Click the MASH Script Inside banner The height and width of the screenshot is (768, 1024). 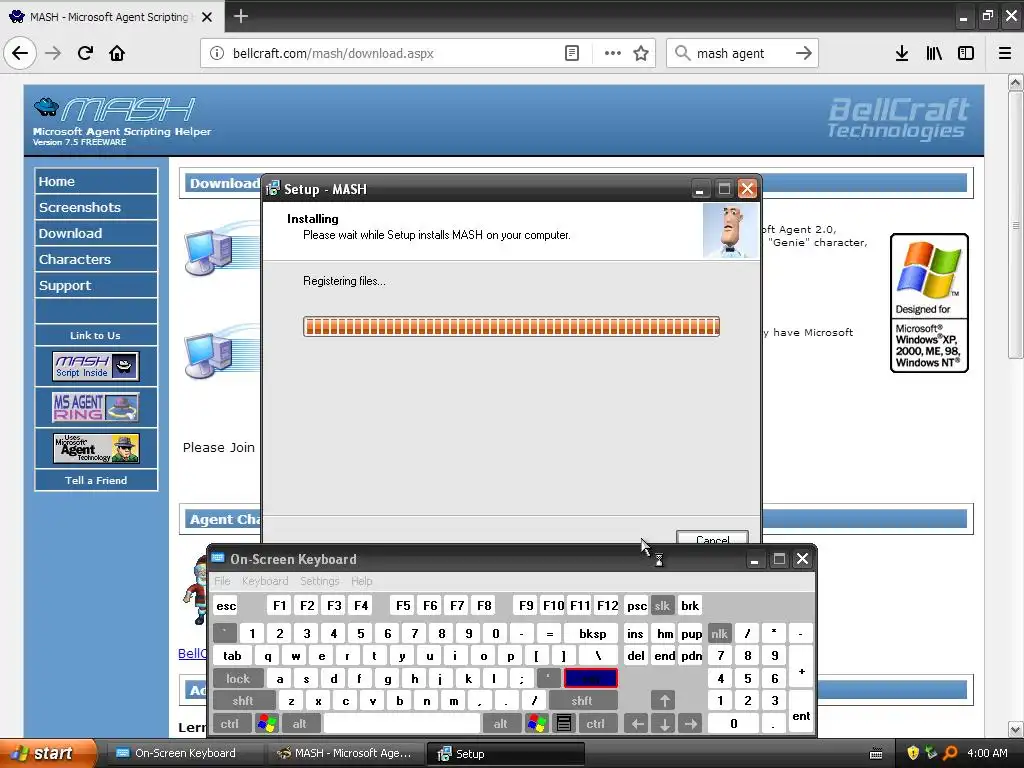[95, 366]
